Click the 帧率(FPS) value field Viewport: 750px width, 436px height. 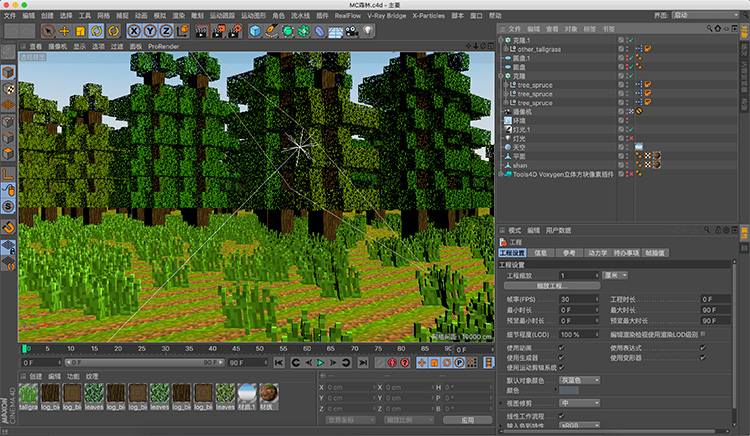[579, 299]
